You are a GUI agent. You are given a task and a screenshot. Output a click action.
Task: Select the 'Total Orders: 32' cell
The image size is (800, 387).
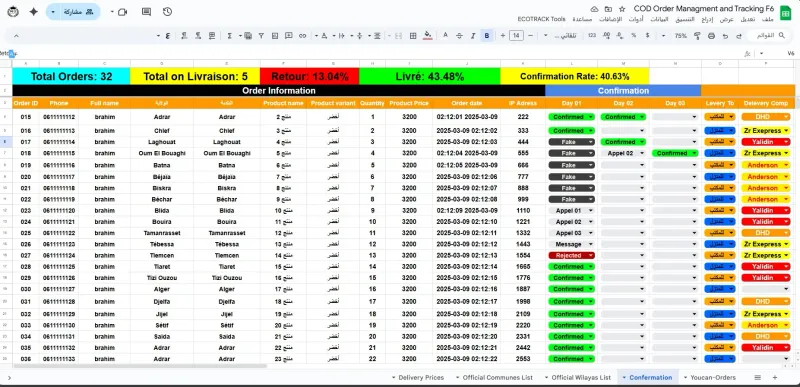click(71, 76)
